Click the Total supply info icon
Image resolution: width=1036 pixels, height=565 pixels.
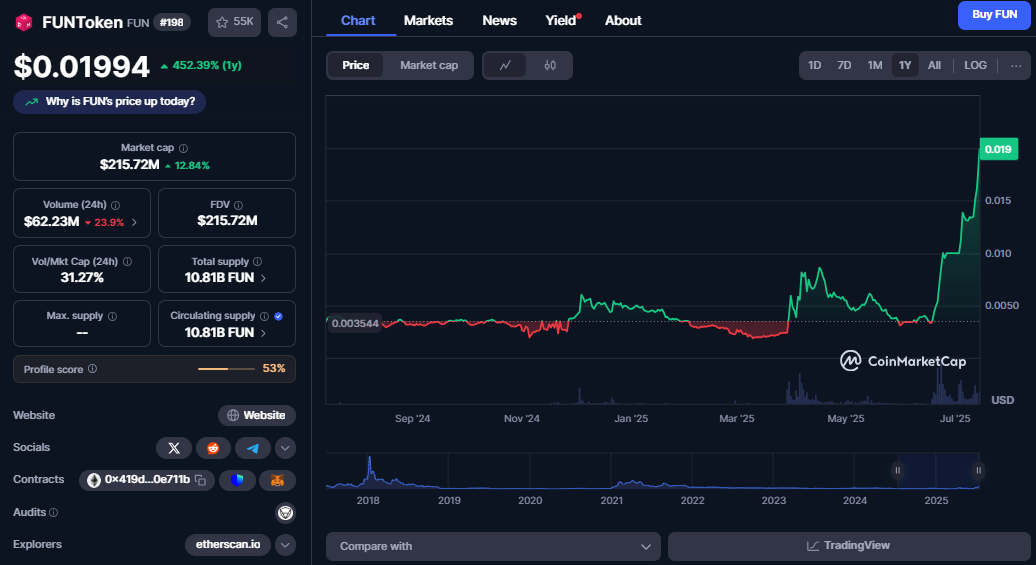pos(258,262)
